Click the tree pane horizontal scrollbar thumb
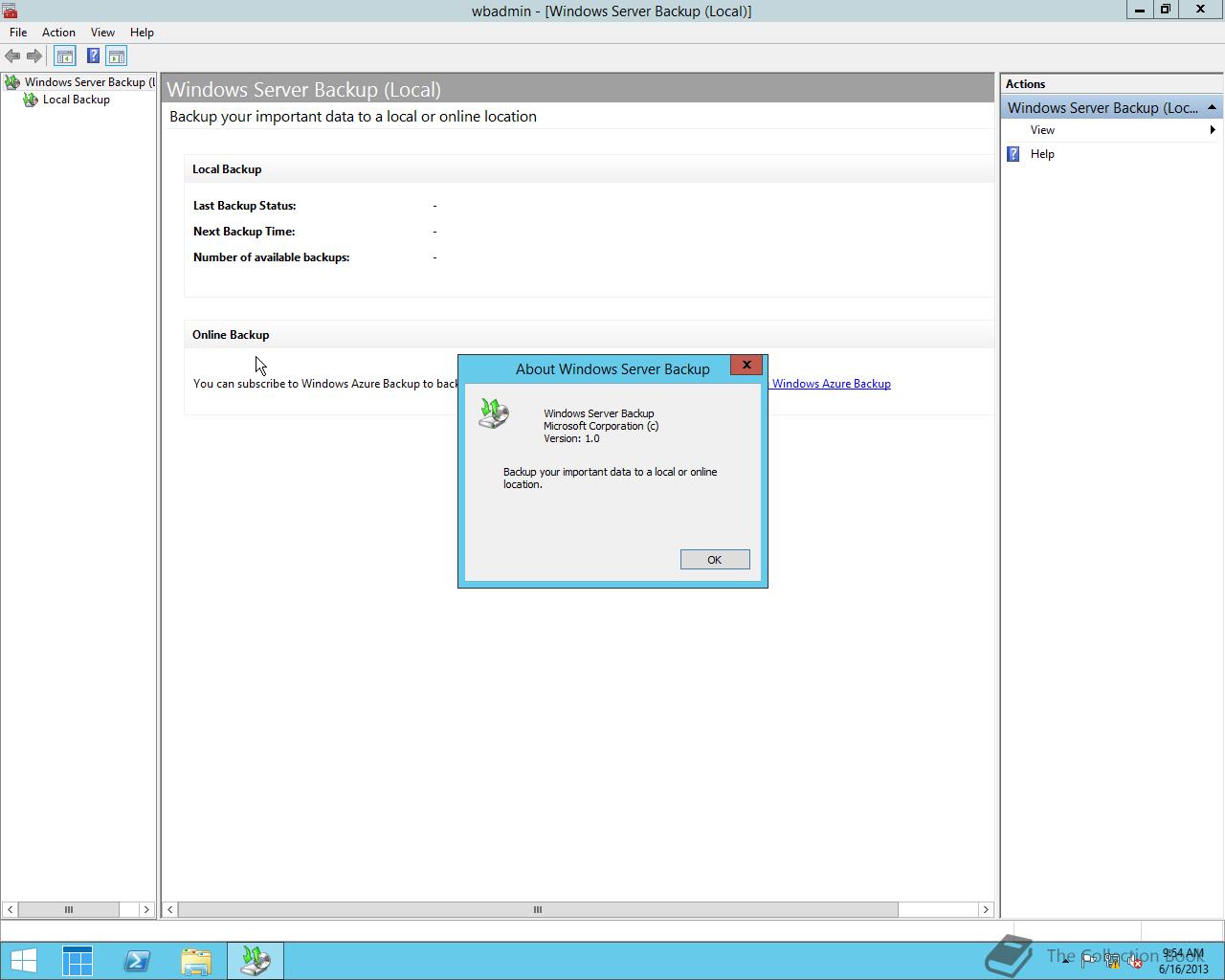This screenshot has height=980, width=1225. [x=68, y=910]
